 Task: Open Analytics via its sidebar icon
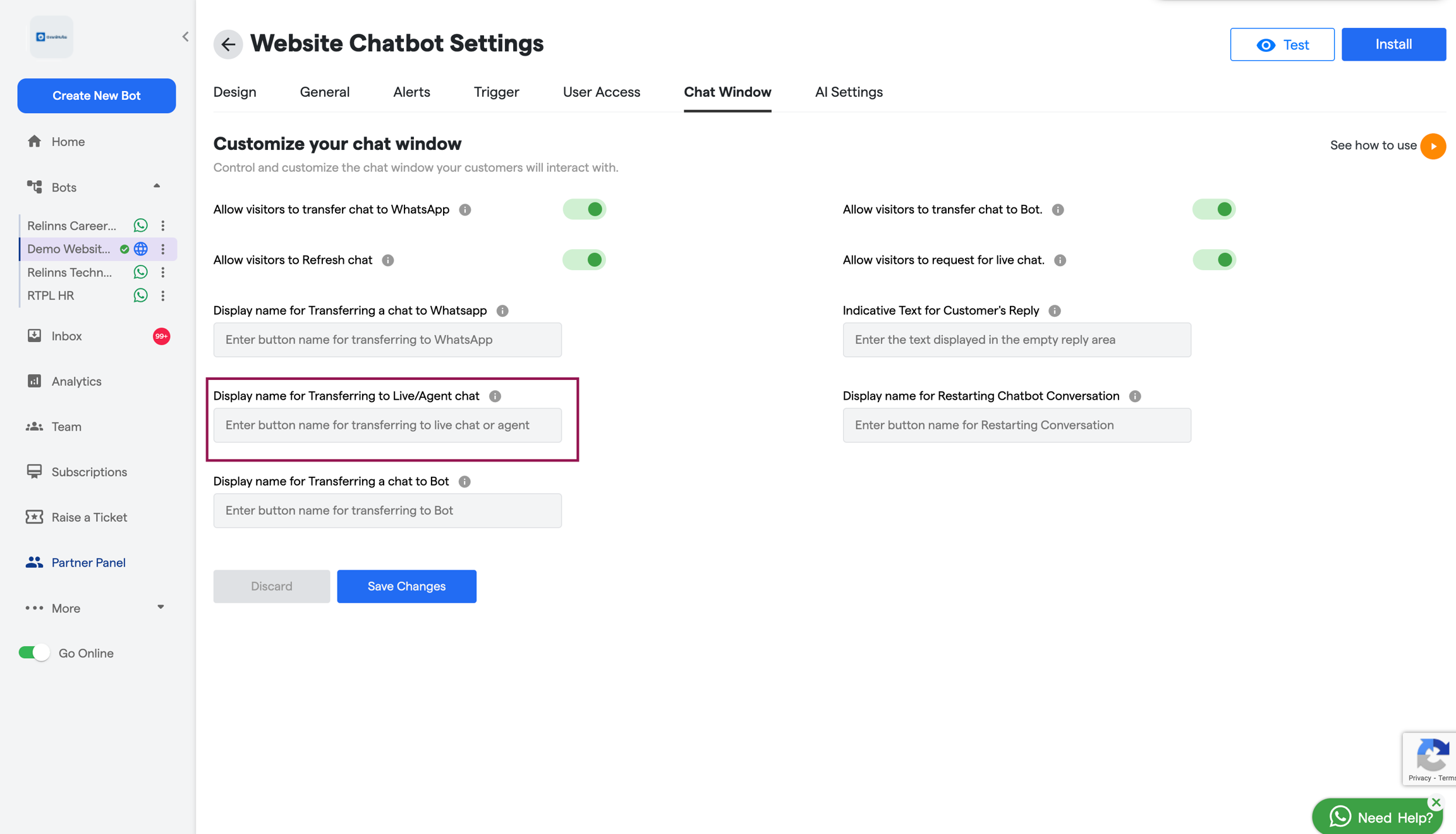(34, 381)
